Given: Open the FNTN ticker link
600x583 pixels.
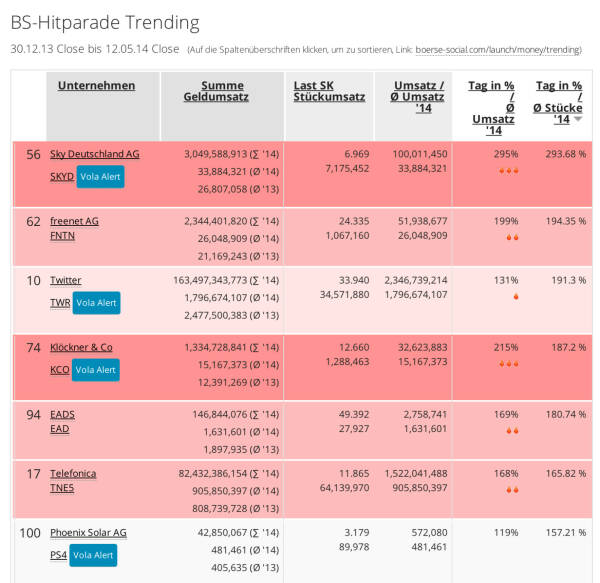Looking at the screenshot, I should [62, 236].
